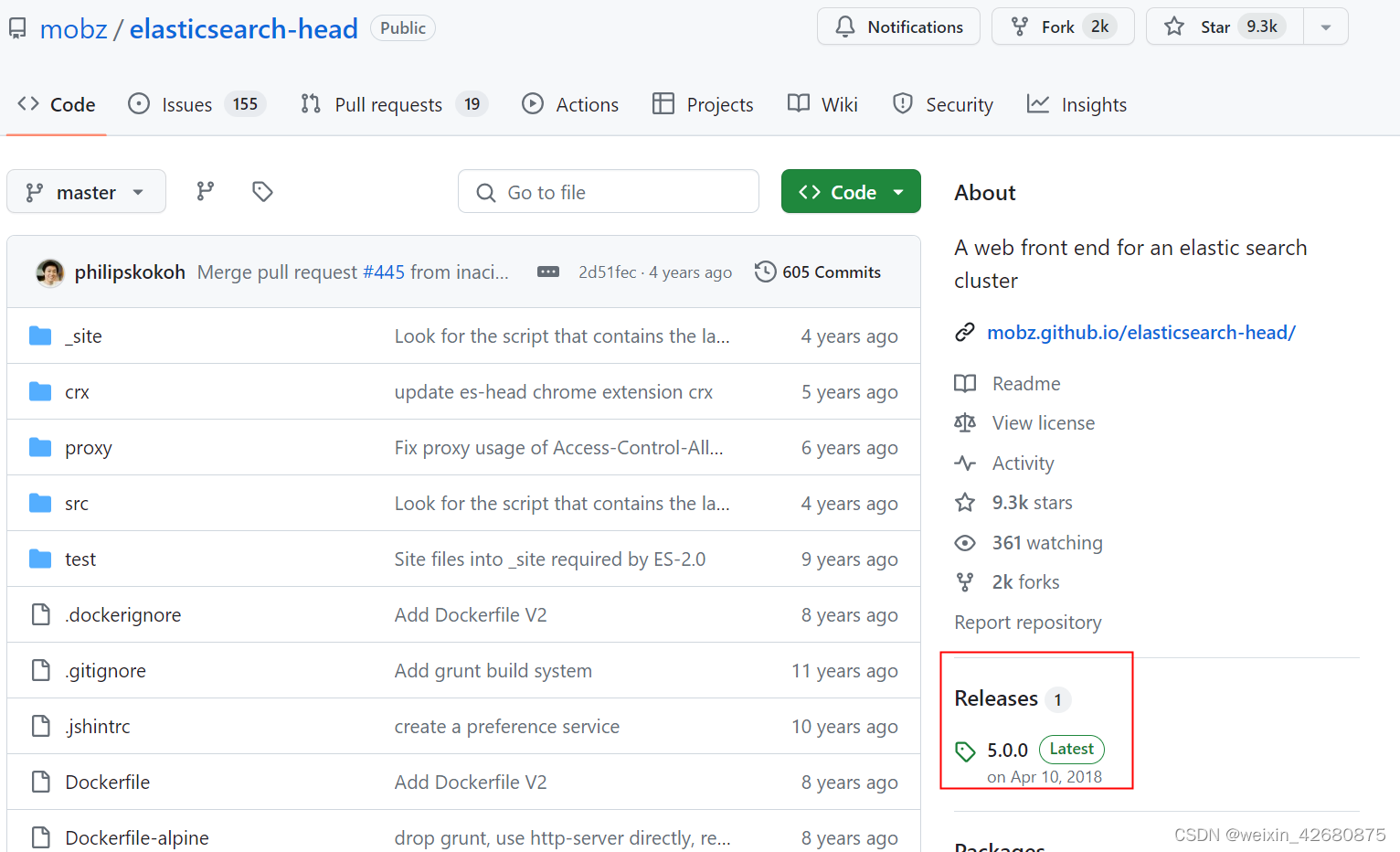The height and width of the screenshot is (852, 1400).
Task: Click the file icon of Dockerfile row
Action: (x=40, y=783)
